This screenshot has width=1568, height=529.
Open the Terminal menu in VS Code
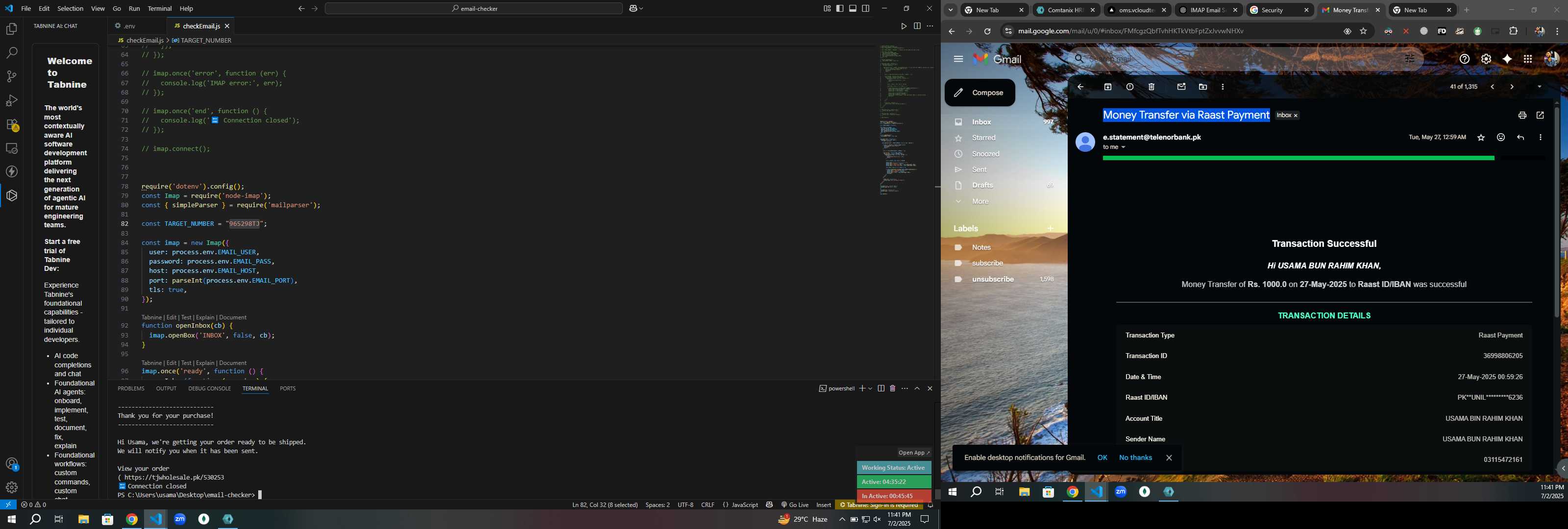(x=159, y=8)
